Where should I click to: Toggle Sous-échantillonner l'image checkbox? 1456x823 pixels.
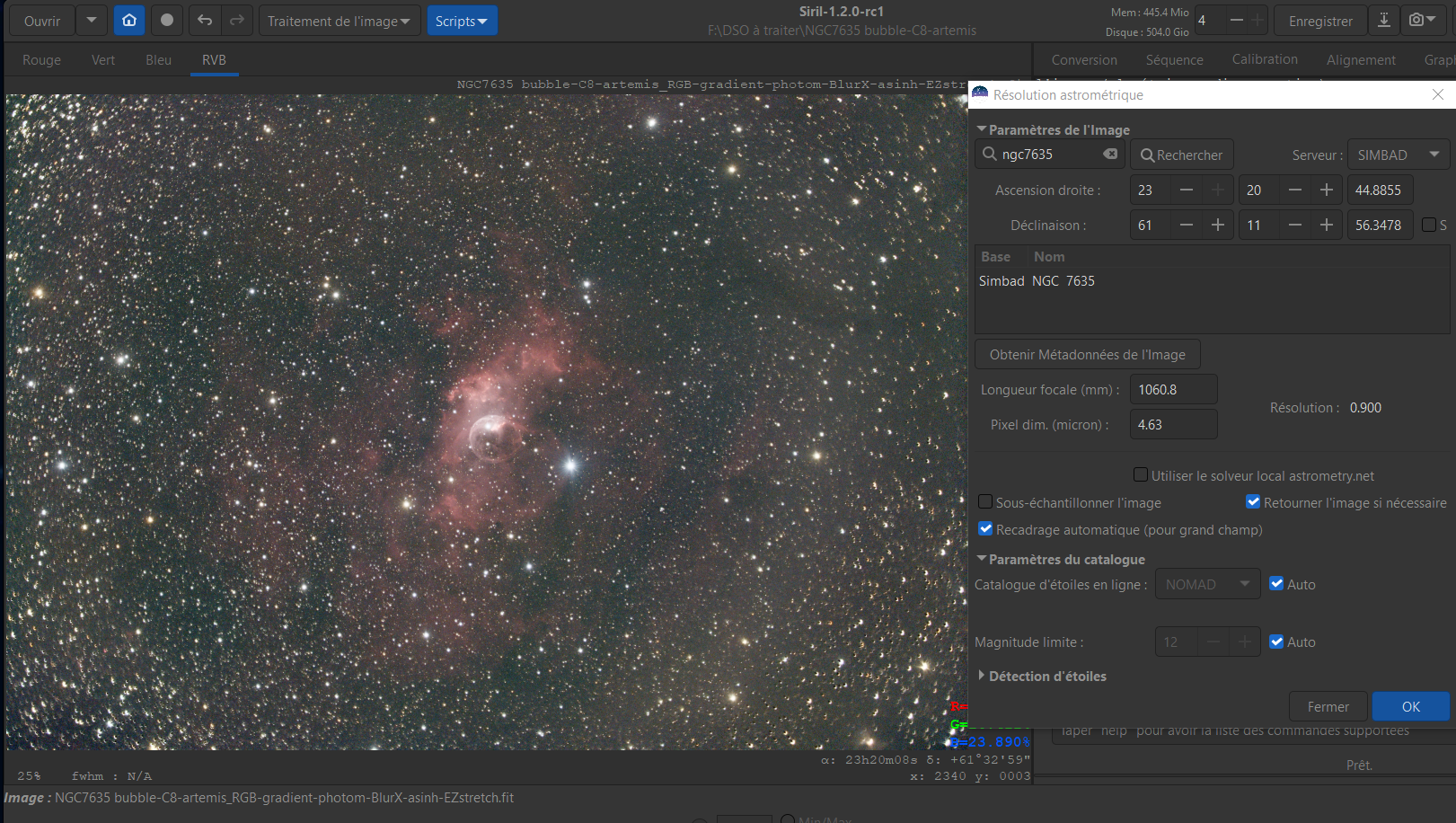point(985,501)
